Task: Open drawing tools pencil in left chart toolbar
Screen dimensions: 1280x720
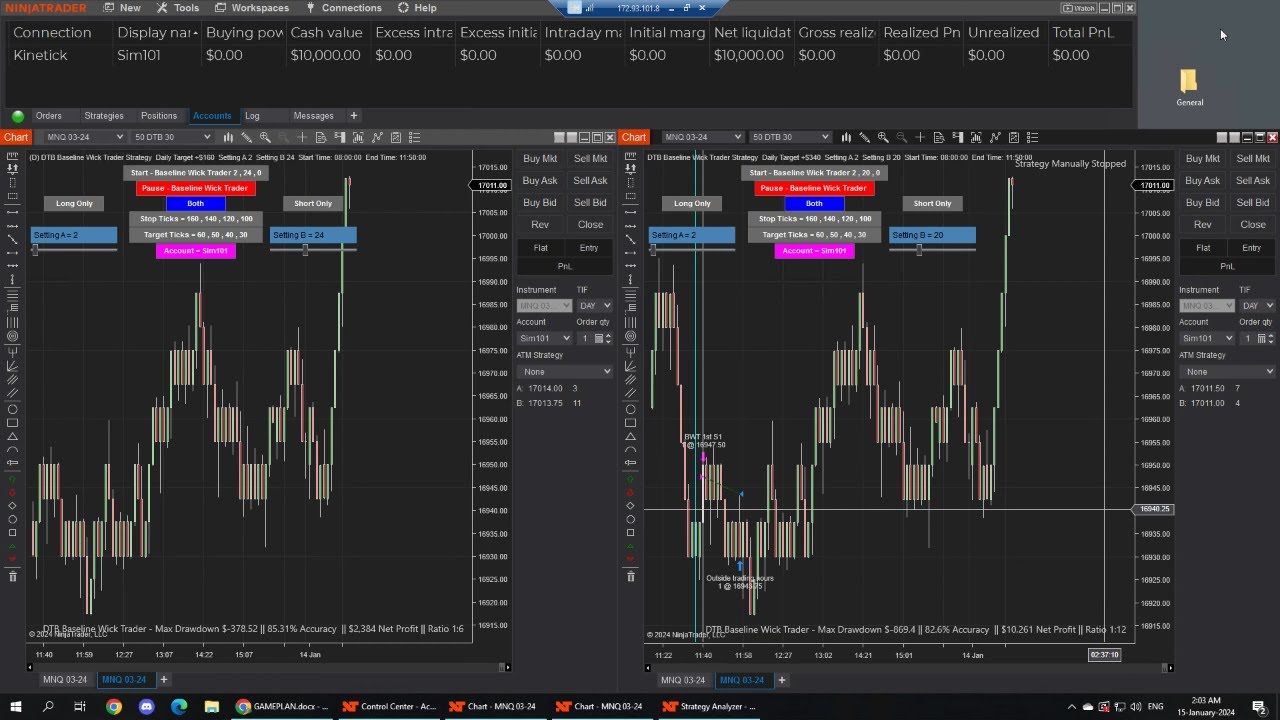Action: (x=246, y=137)
